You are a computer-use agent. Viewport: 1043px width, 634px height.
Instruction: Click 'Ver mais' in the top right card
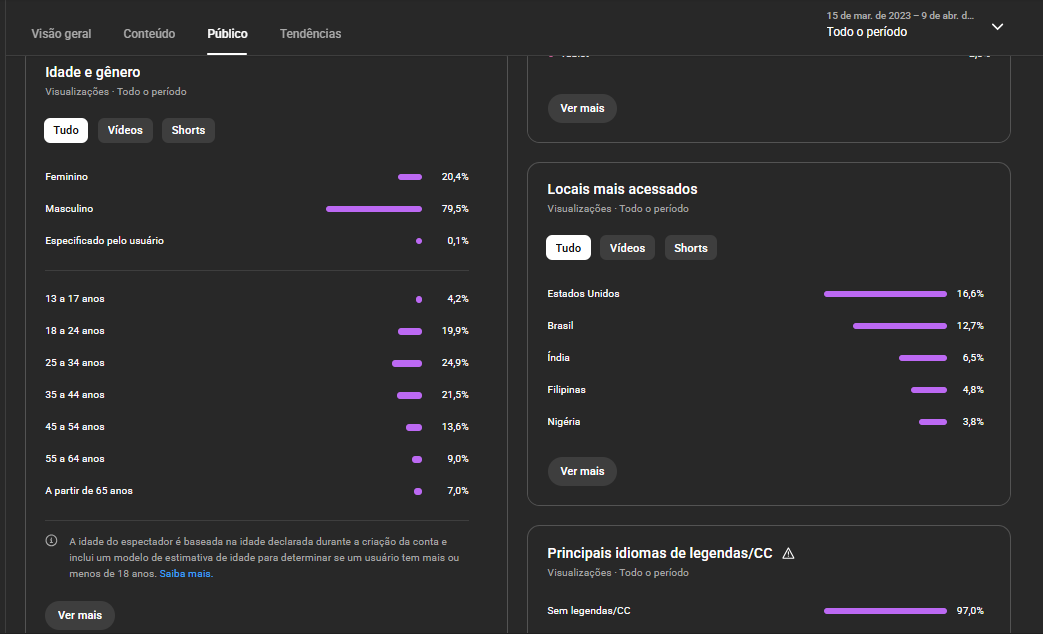click(582, 108)
